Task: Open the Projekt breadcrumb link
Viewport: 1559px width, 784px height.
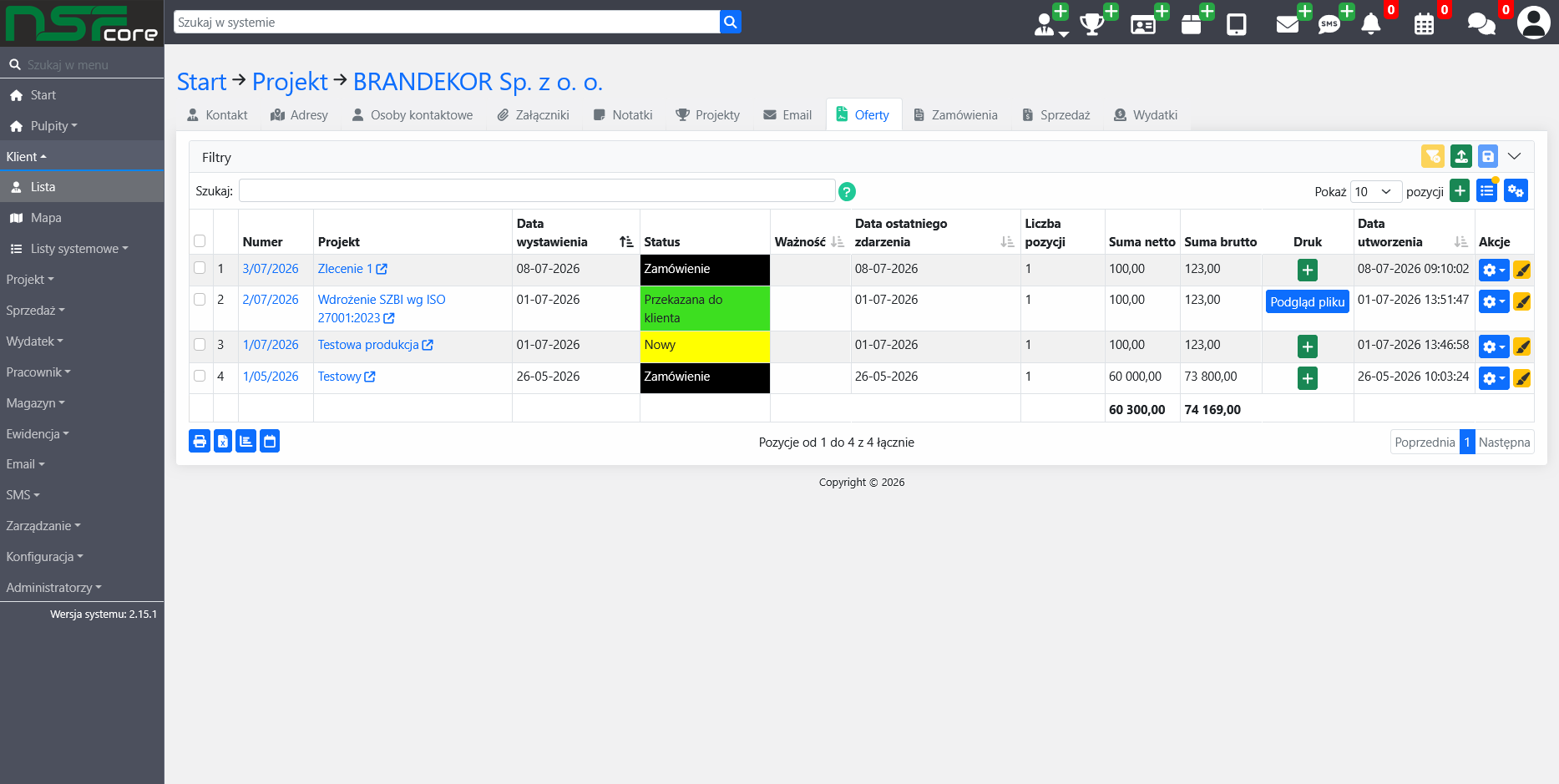Action: point(290,82)
